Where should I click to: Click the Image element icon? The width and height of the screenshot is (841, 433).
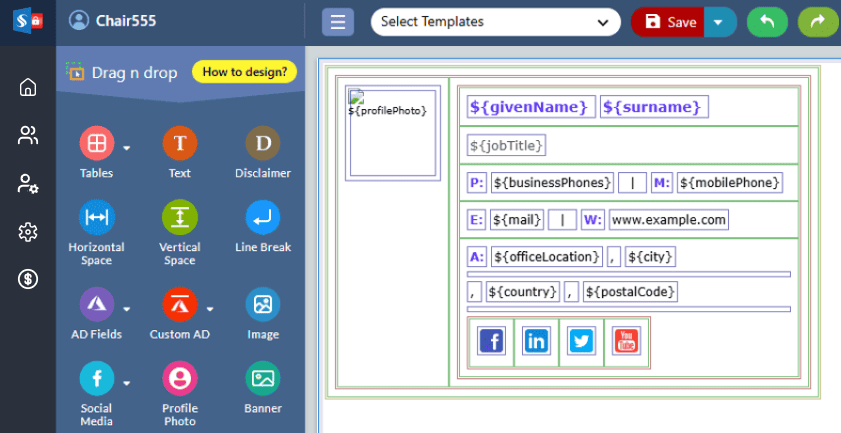coord(263,304)
